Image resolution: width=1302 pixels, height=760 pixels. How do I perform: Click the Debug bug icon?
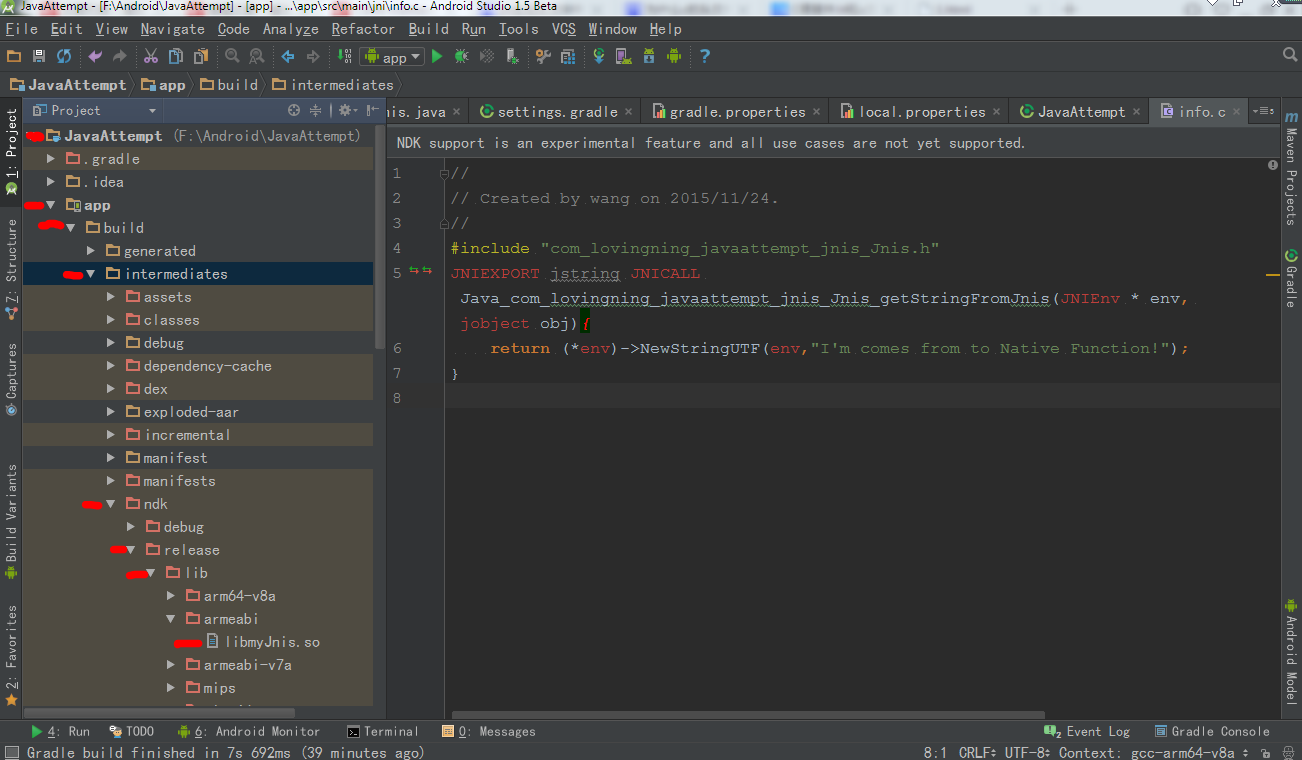[x=461, y=57]
